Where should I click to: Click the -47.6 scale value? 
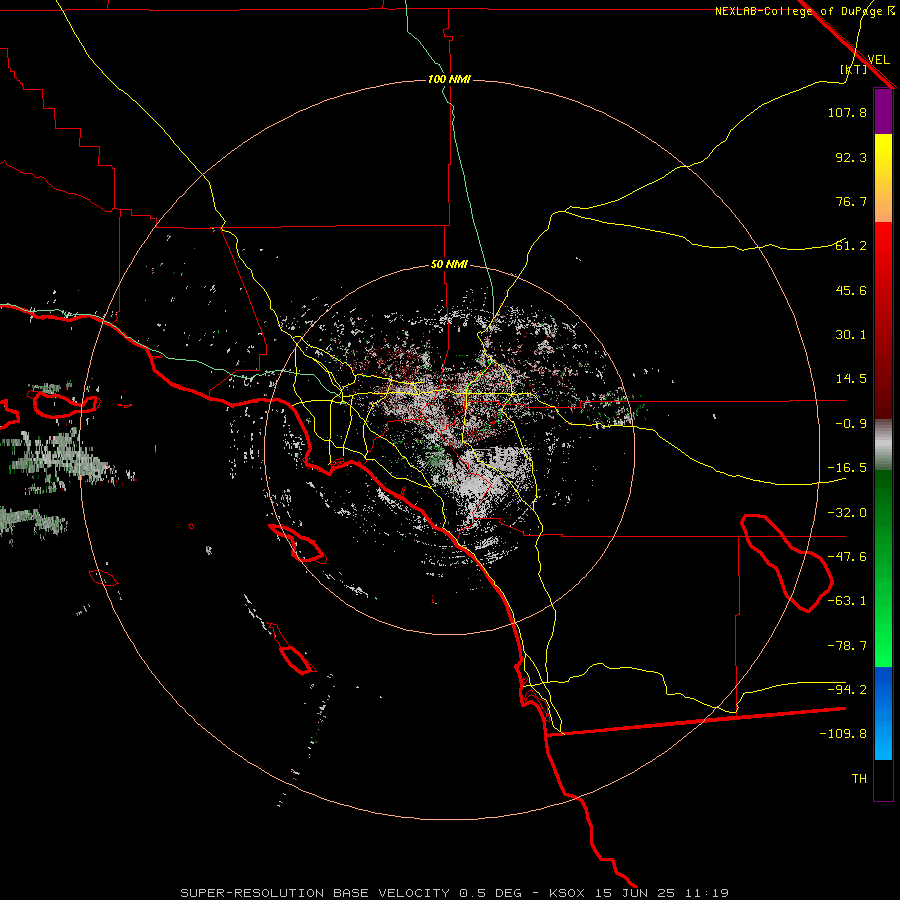click(847, 557)
